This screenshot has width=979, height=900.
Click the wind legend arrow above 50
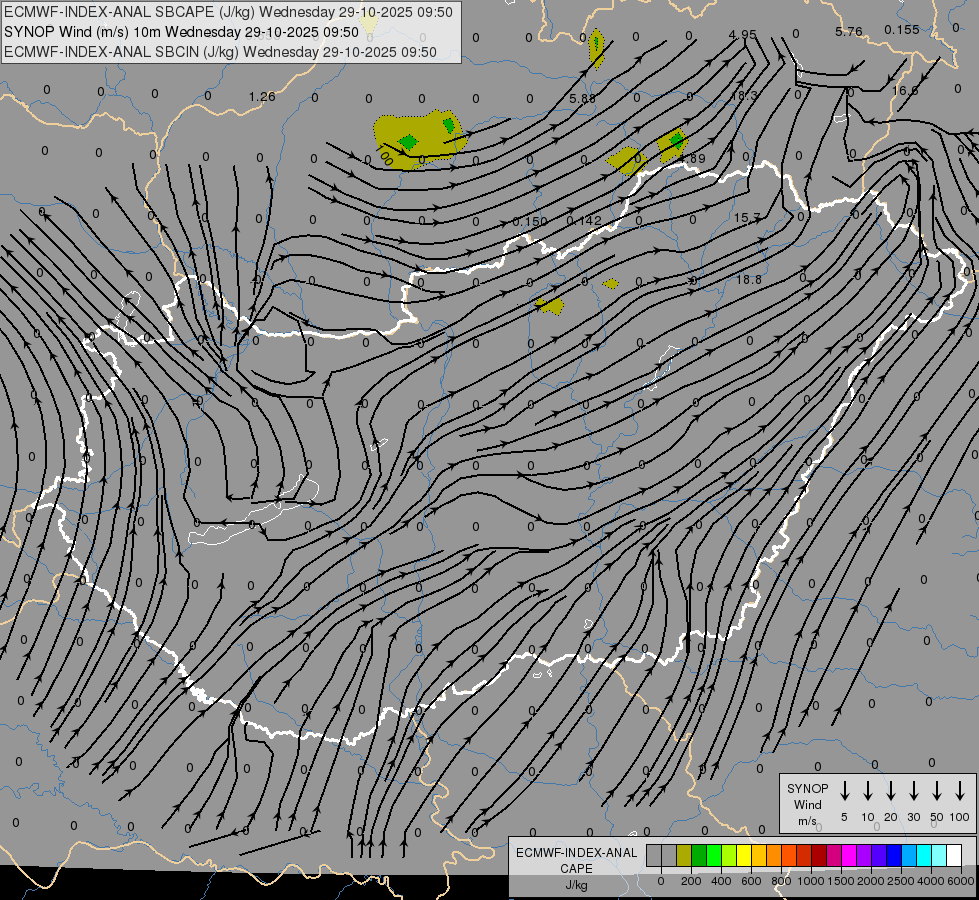(937, 791)
